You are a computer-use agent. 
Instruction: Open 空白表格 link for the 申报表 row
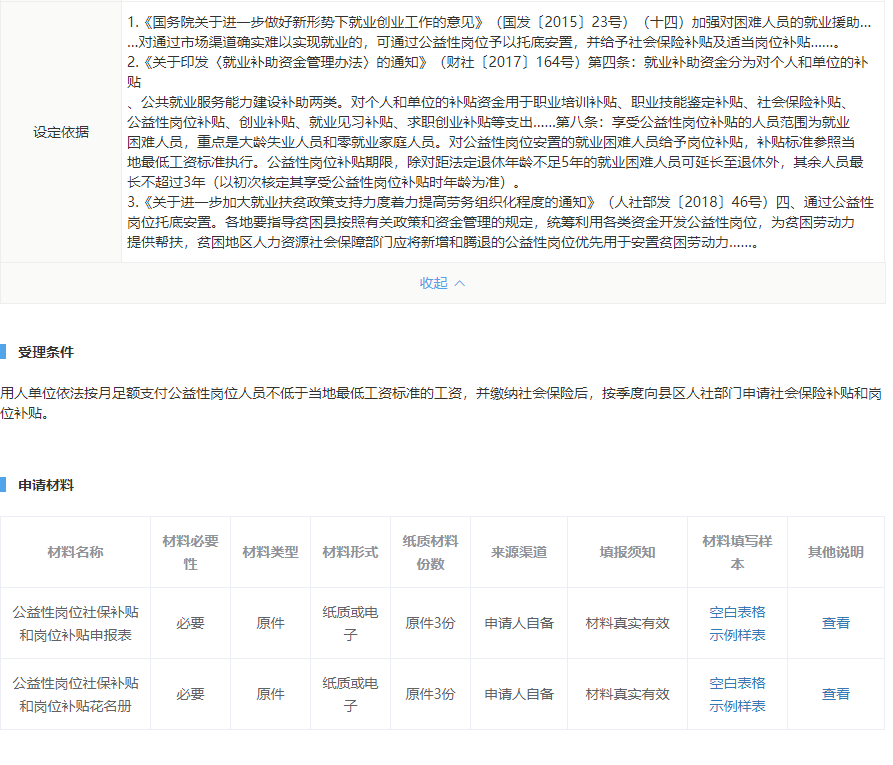point(737,612)
